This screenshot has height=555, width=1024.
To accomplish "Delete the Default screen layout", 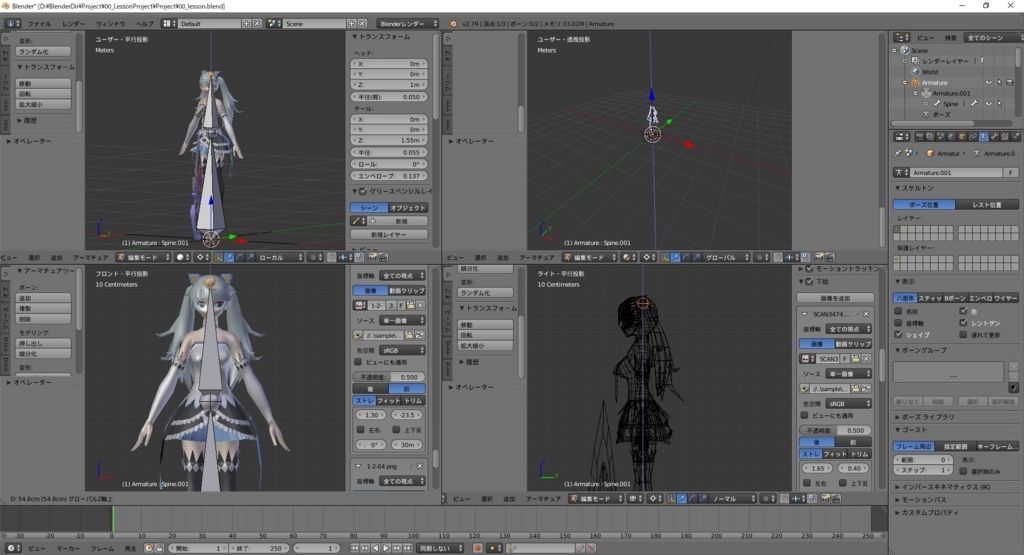I will (x=257, y=24).
